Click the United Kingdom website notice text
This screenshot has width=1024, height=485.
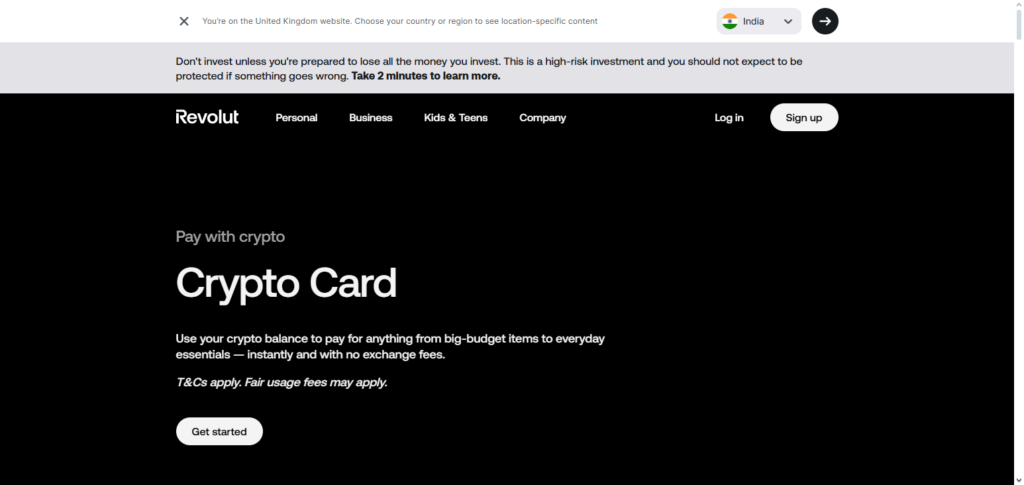[x=399, y=21]
